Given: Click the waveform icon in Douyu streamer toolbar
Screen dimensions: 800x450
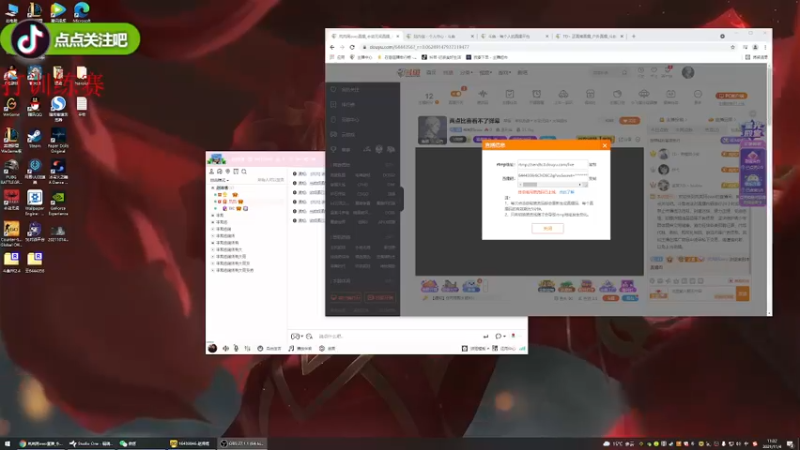Looking at the screenshot, I should [483, 96].
